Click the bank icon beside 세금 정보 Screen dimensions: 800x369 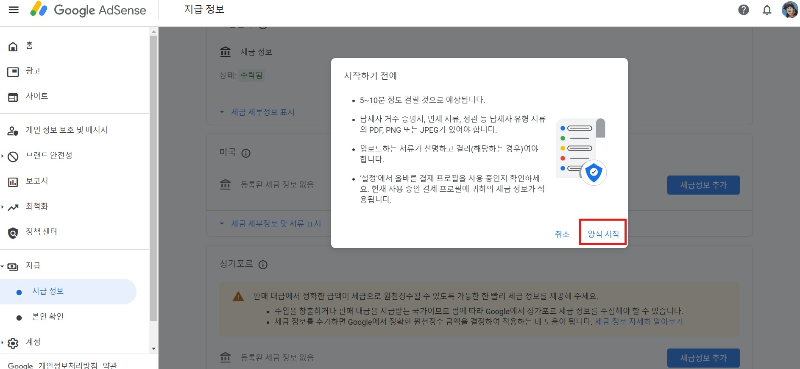click(x=225, y=52)
